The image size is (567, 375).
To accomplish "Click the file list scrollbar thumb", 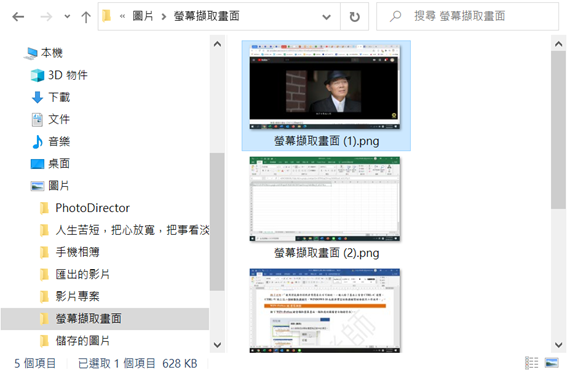I will click(x=559, y=130).
